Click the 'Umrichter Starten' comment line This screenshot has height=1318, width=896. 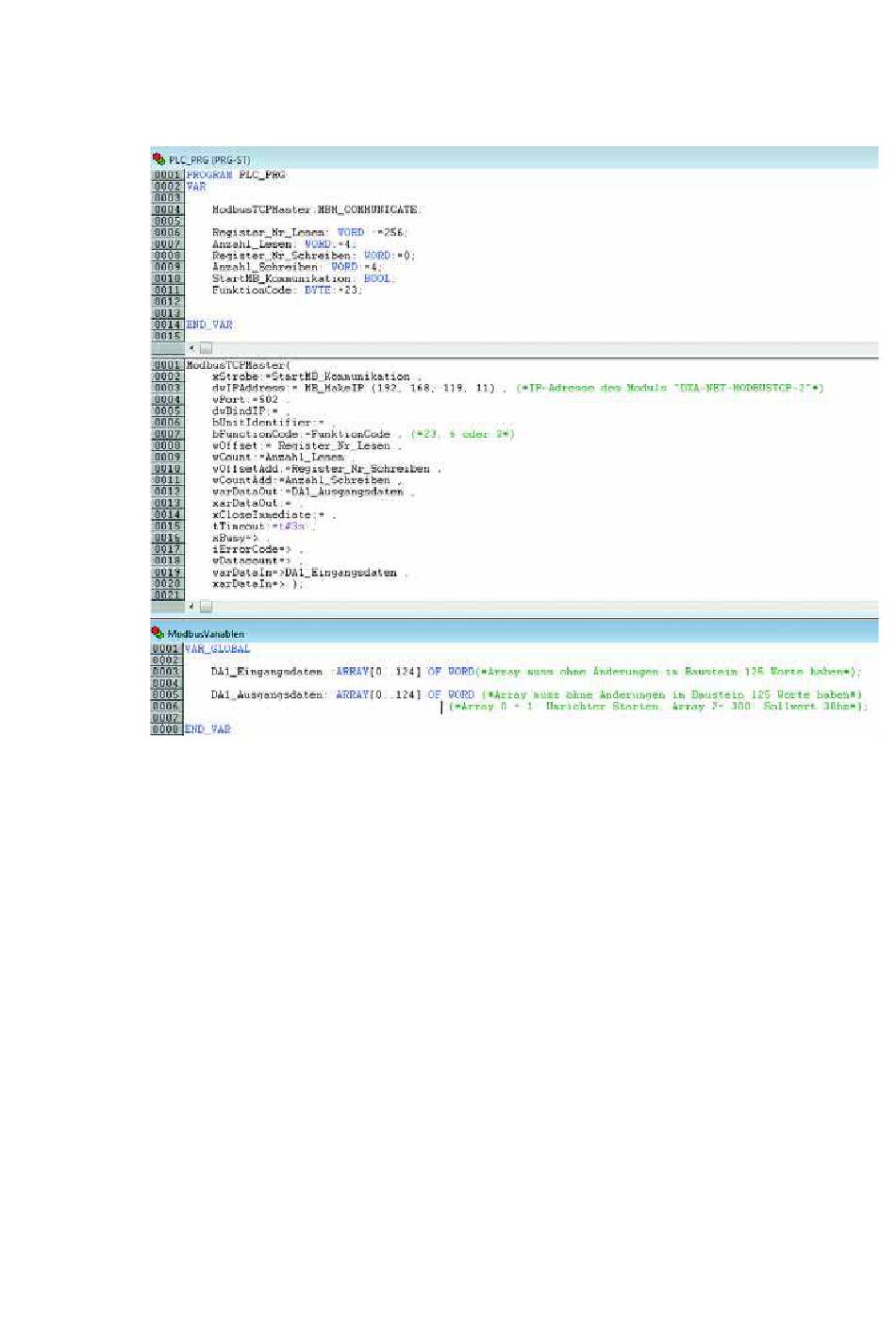[657, 706]
